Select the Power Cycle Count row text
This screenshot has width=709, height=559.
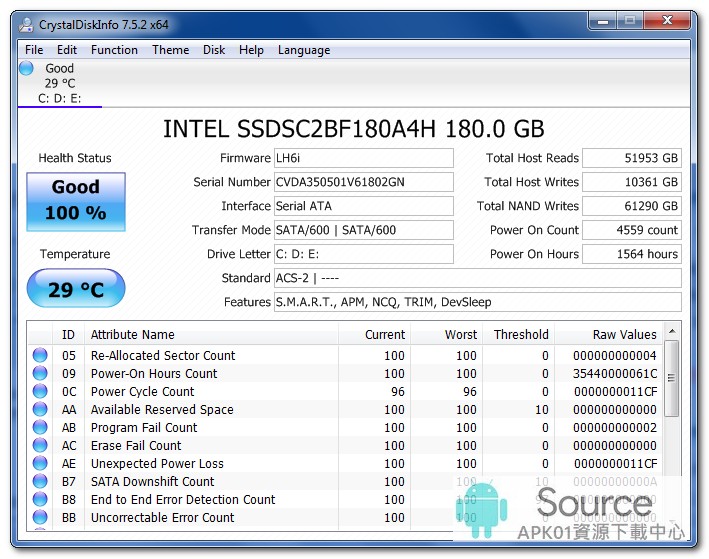pos(142,392)
